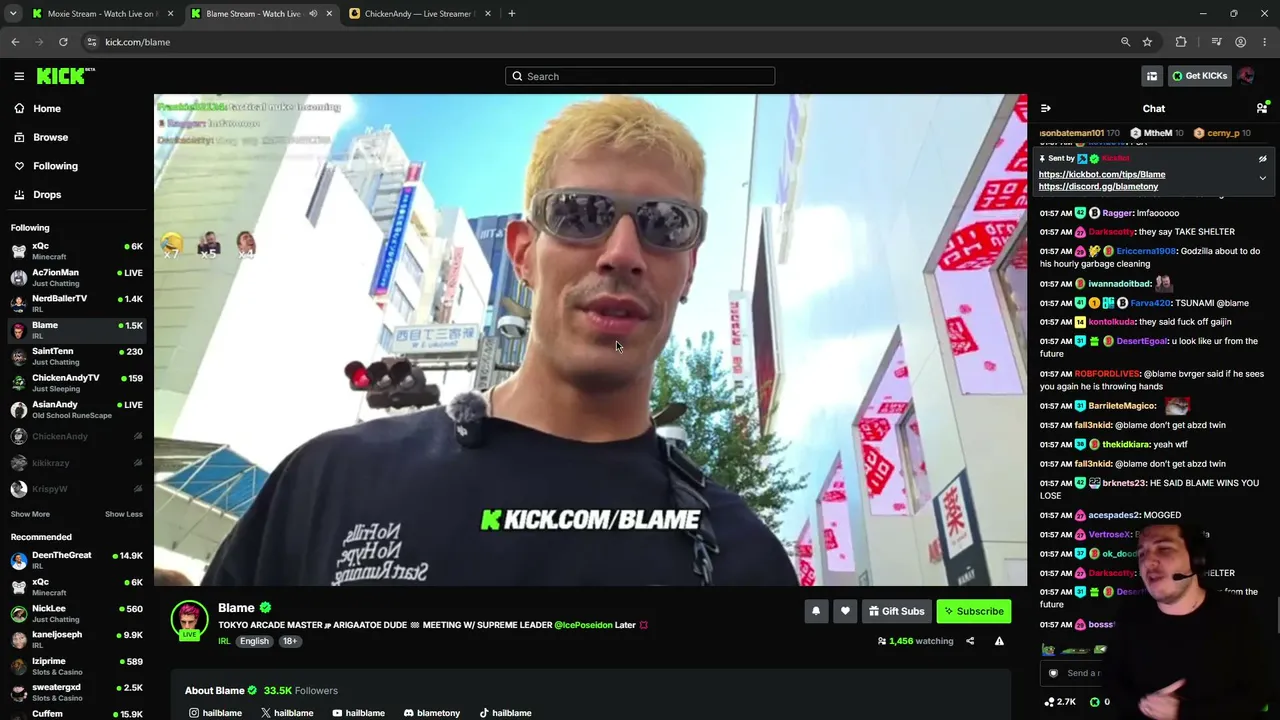Open the Kick sidebar hamburger menu

[19, 76]
